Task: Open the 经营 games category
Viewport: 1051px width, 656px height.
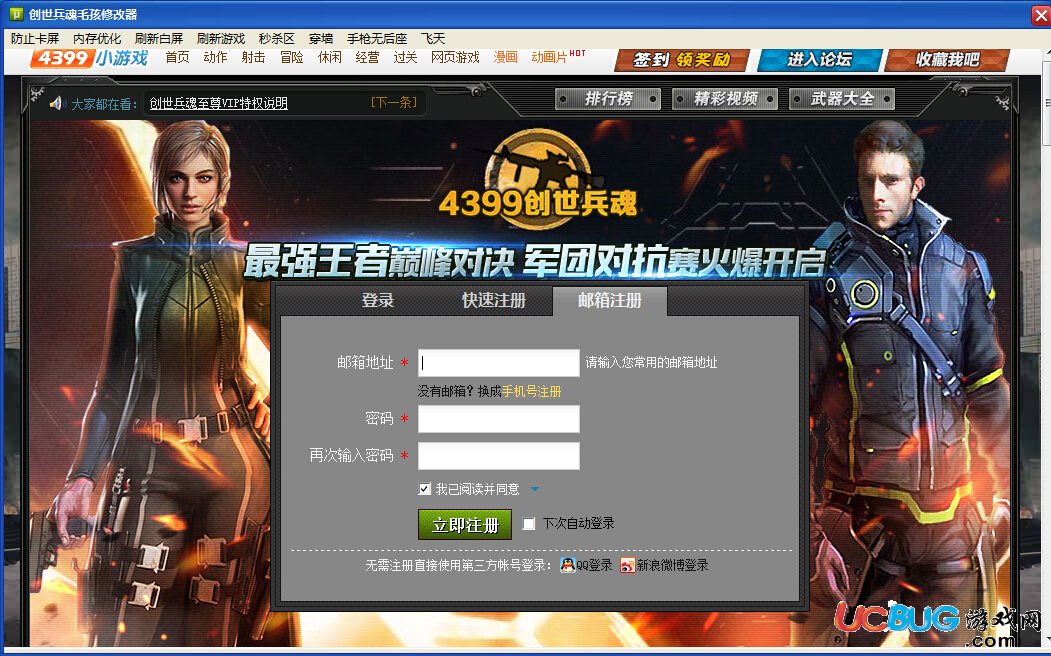Action: (x=367, y=58)
